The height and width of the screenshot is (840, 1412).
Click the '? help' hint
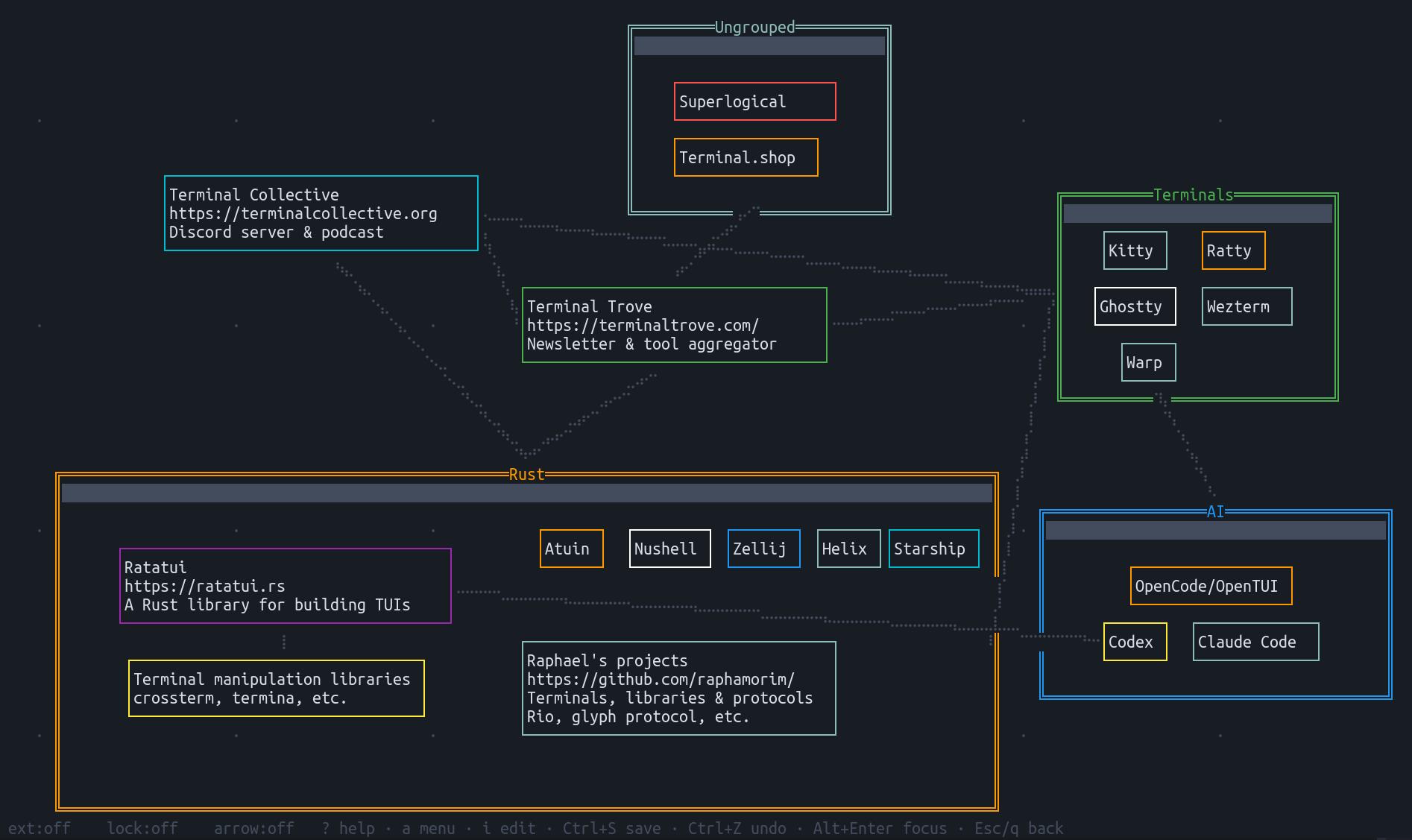coord(347,828)
